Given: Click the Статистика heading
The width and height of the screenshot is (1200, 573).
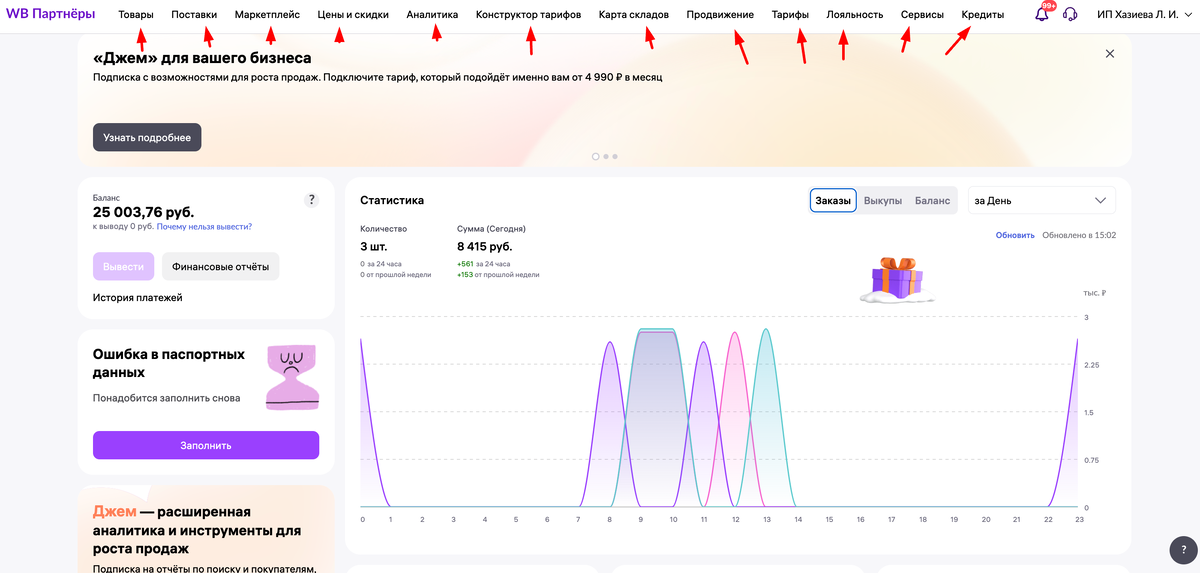Looking at the screenshot, I should tap(392, 200).
